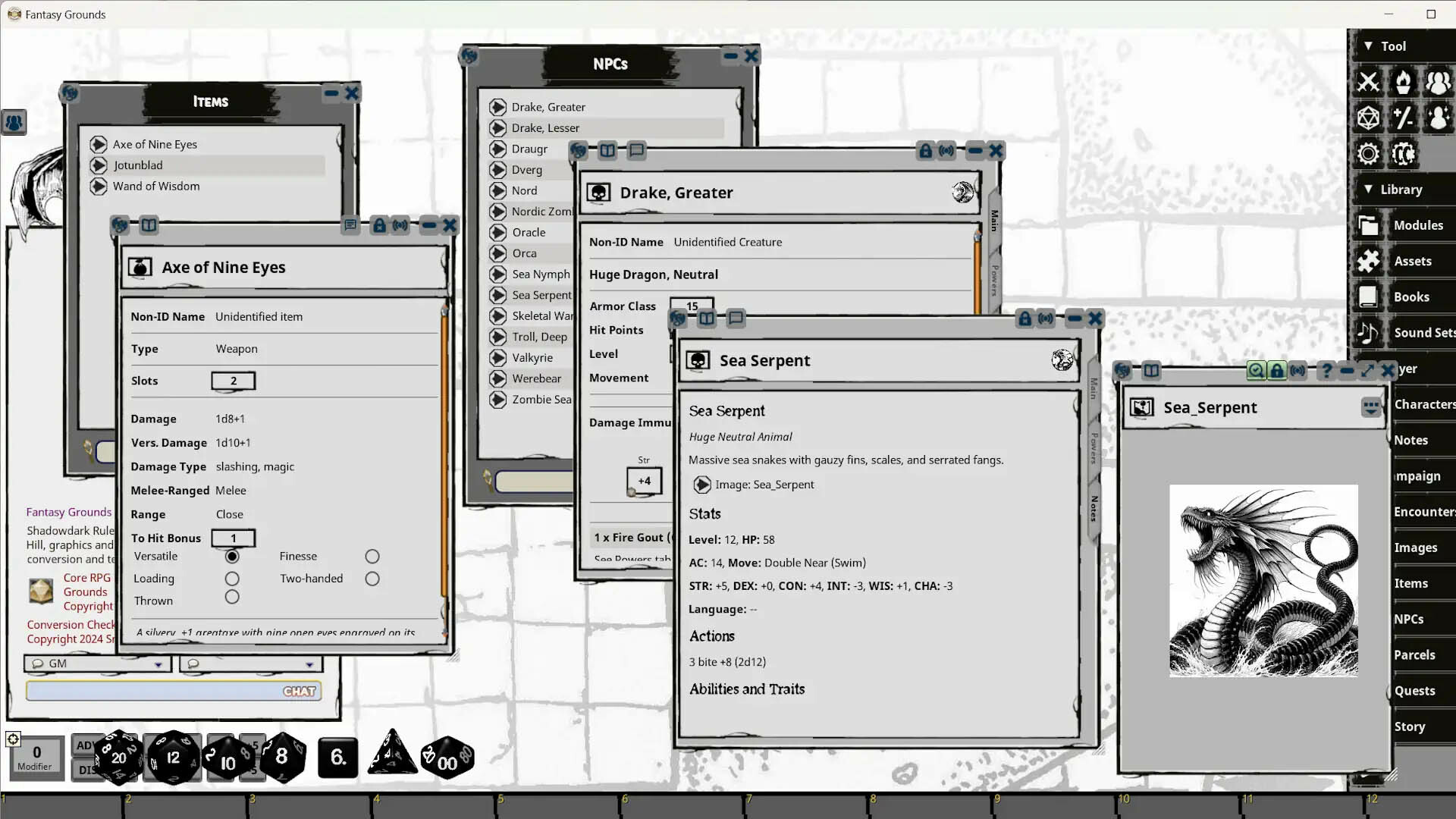The image size is (1456, 819).
Task: Open the Combat Tracker crossed-swords tool
Action: [1369, 82]
